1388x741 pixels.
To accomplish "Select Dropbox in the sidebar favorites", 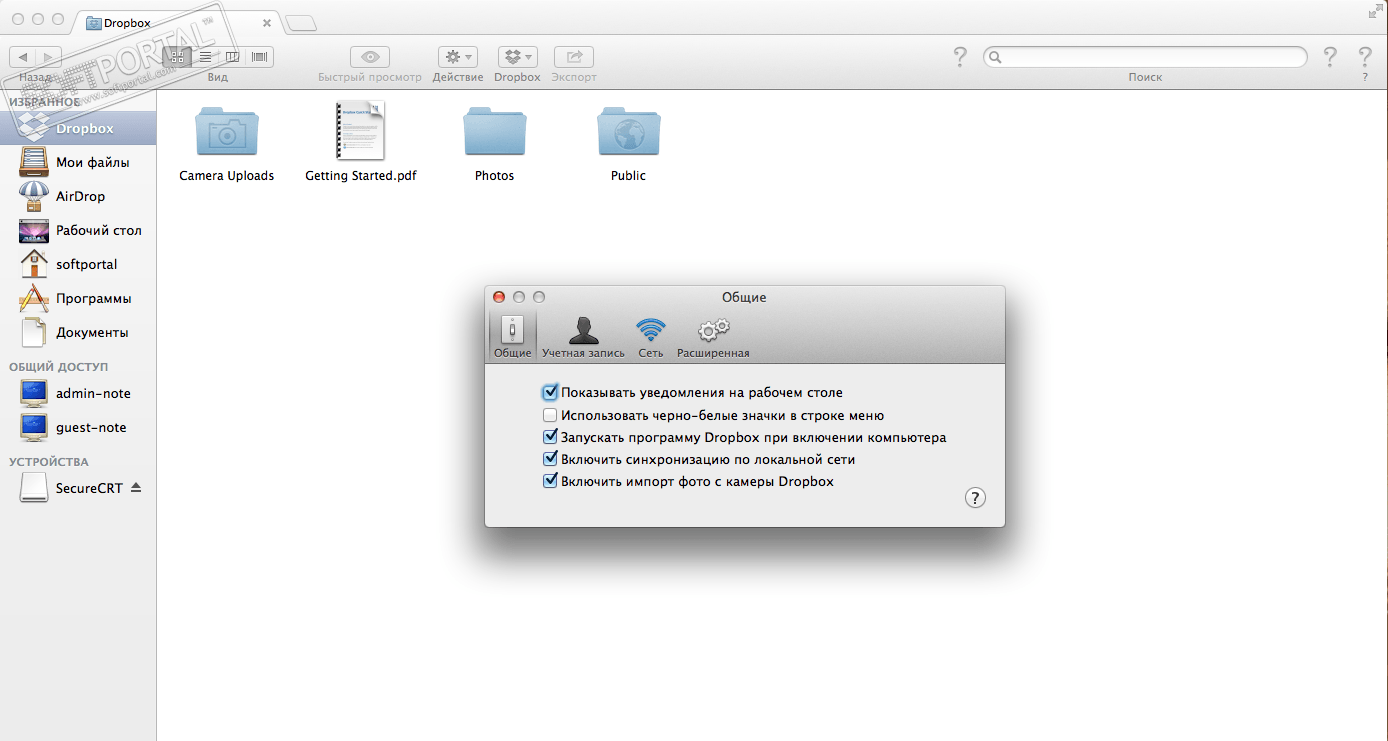I will [78, 128].
